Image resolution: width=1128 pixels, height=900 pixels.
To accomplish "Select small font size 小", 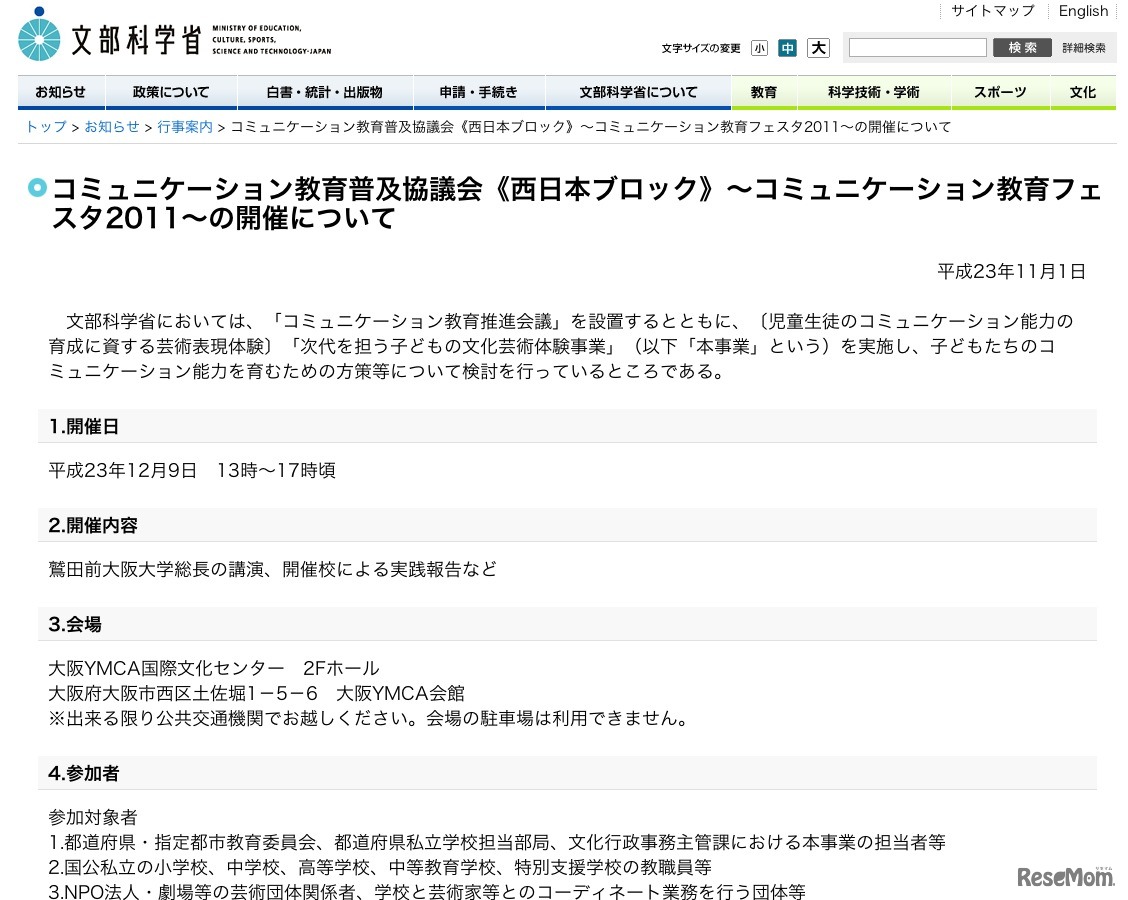I will tap(759, 47).
